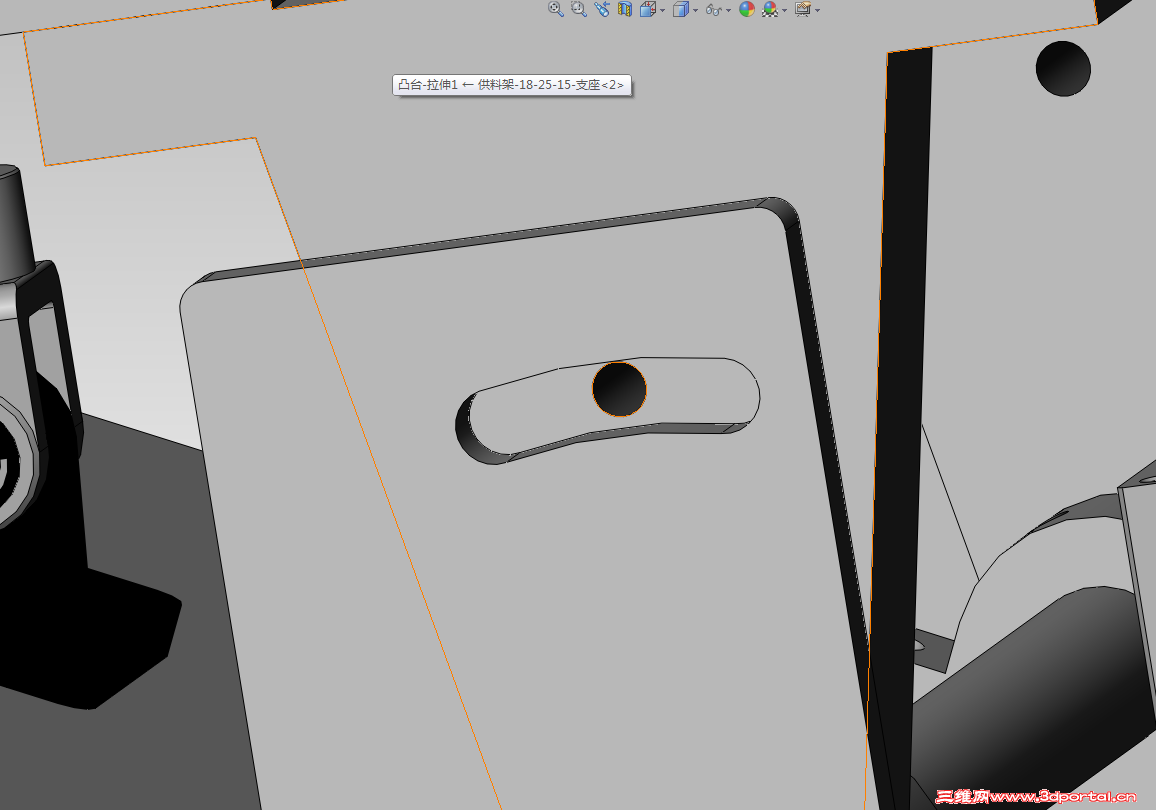Click View Settings monitor icon
This screenshot has height=810, width=1156.
pos(803,9)
